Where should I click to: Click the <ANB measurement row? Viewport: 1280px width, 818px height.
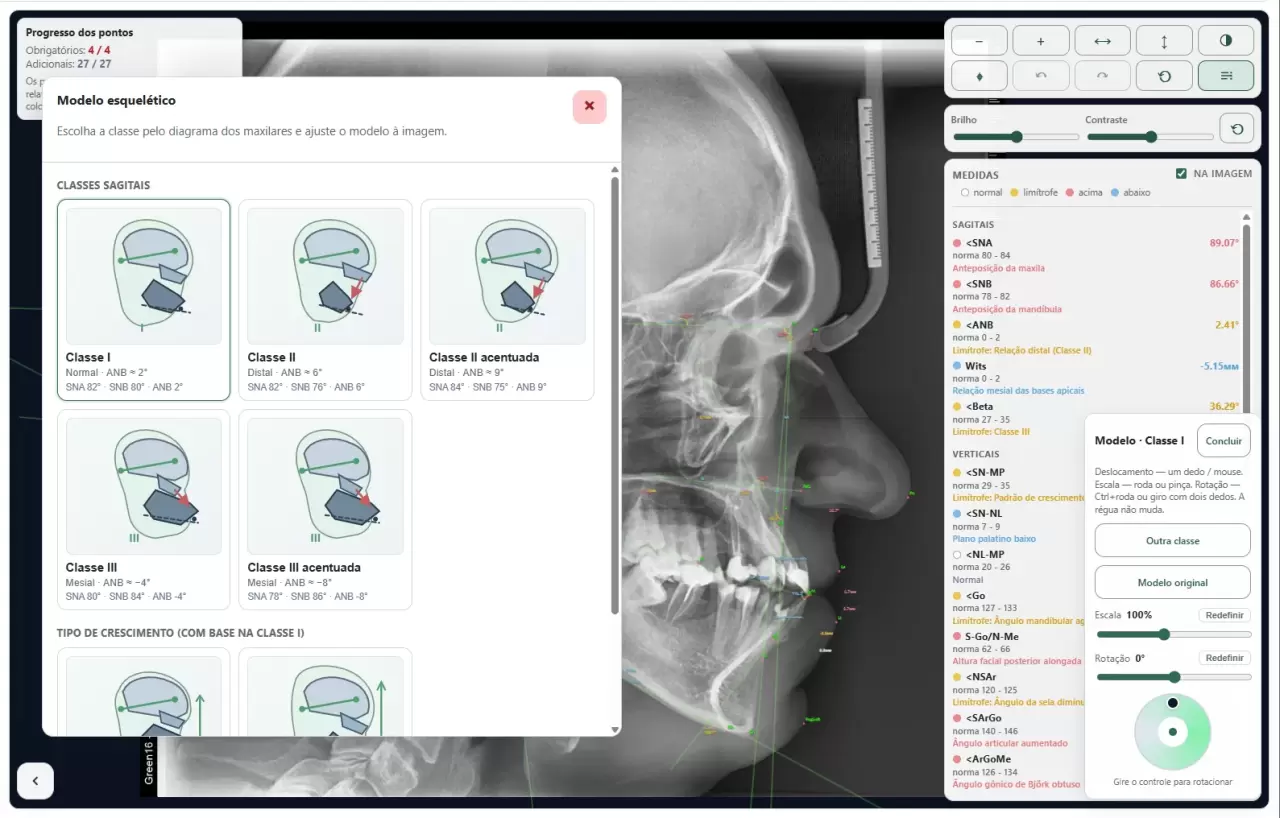[x=1095, y=337]
